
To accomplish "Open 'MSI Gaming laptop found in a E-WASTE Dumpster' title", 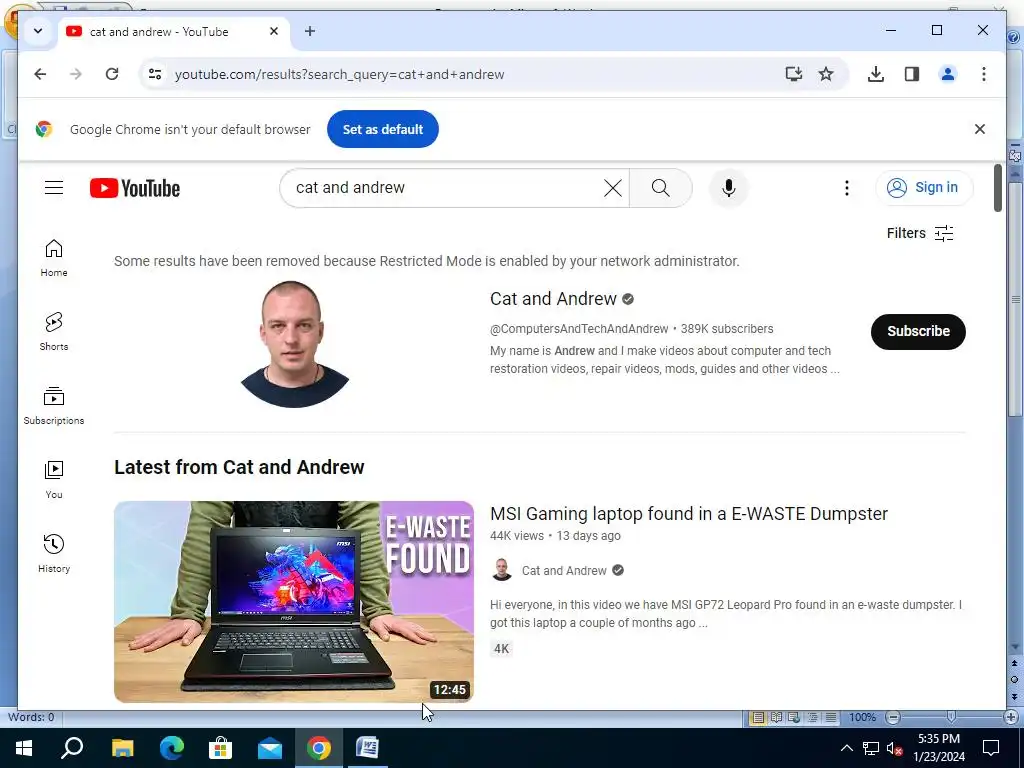I will pyautogui.click(x=688, y=513).
